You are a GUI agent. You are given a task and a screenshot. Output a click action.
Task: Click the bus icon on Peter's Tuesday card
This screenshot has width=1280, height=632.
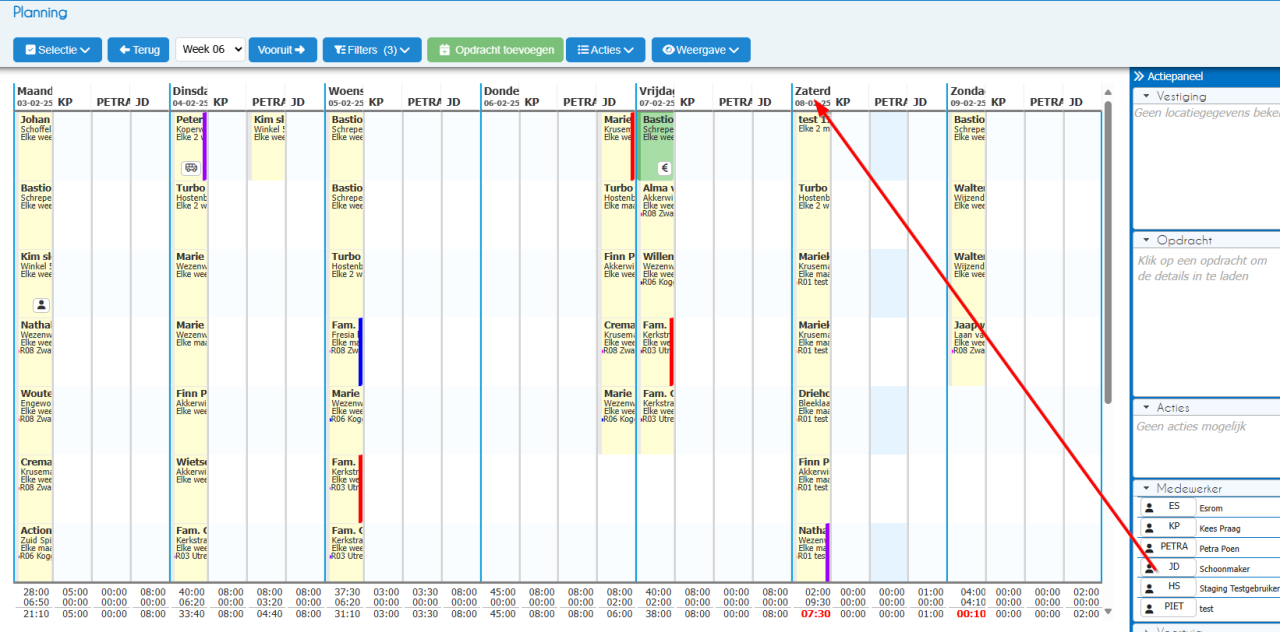pos(190,168)
